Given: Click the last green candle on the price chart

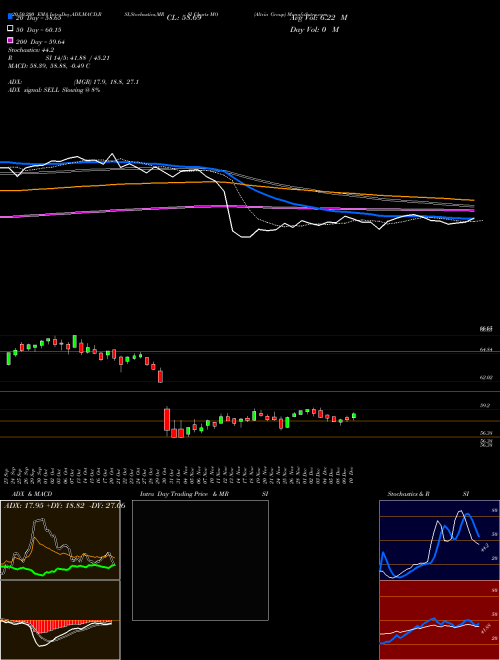Looking at the screenshot, I should point(354,416).
